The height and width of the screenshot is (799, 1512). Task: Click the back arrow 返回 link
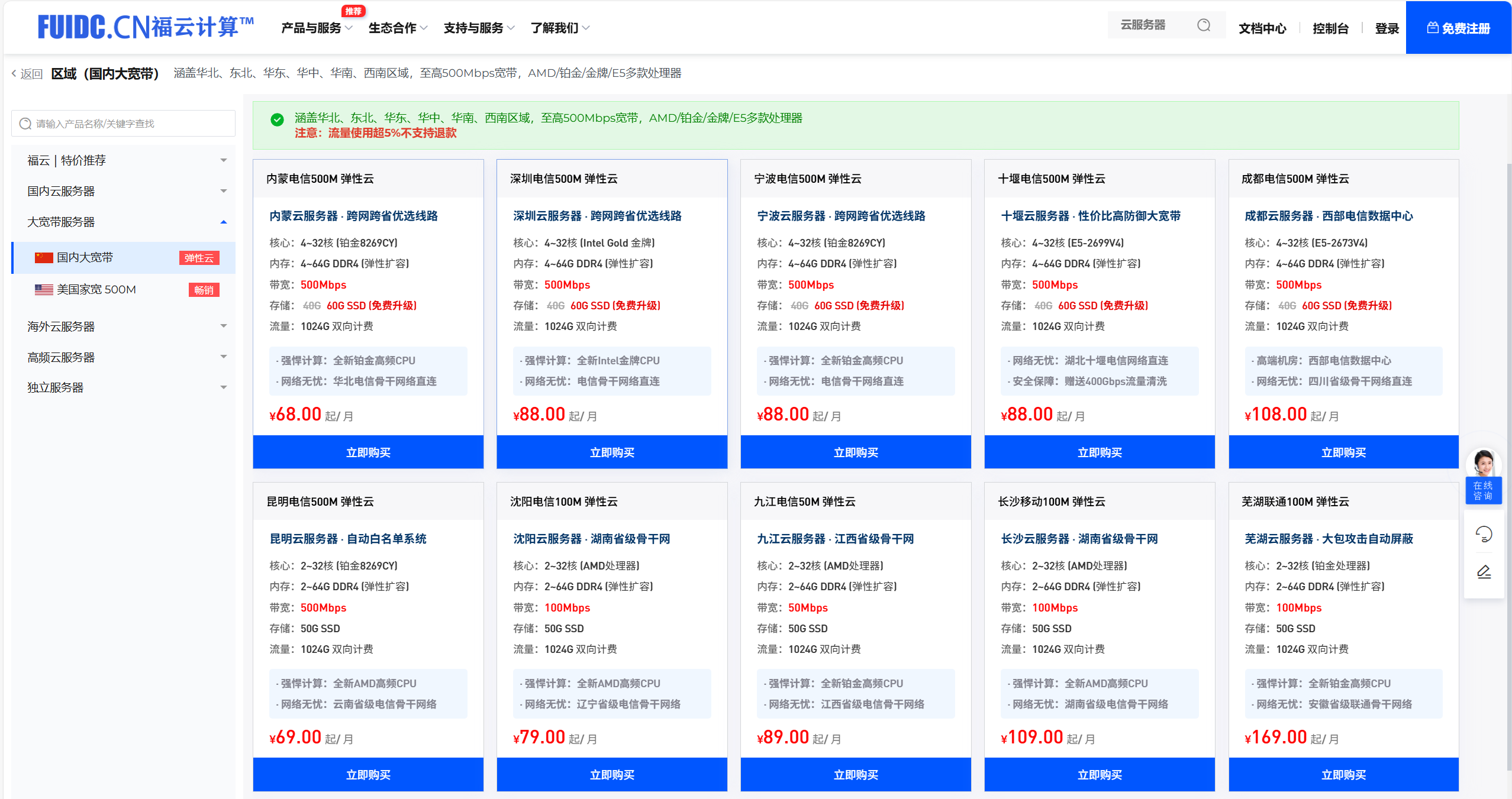[x=27, y=74]
